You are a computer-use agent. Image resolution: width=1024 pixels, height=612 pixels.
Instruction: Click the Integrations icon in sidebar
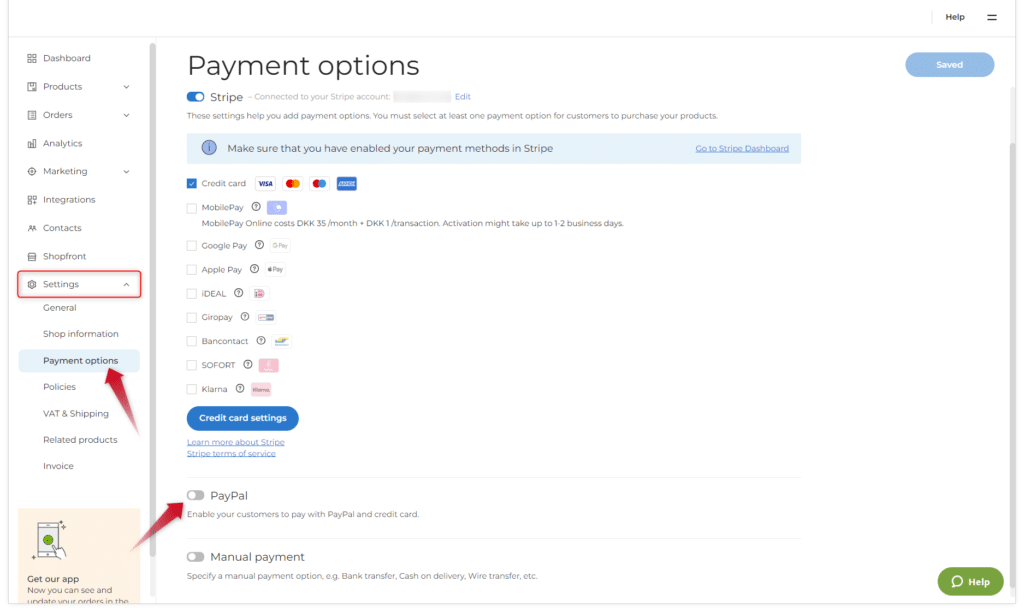[x=32, y=200]
